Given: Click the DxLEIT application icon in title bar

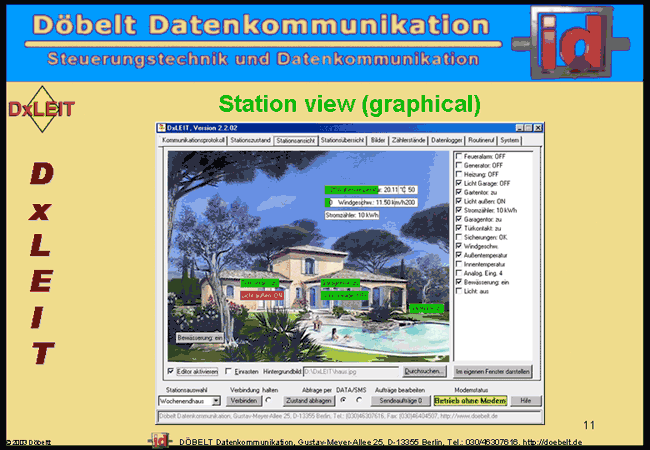Looking at the screenshot, I should point(162,128).
